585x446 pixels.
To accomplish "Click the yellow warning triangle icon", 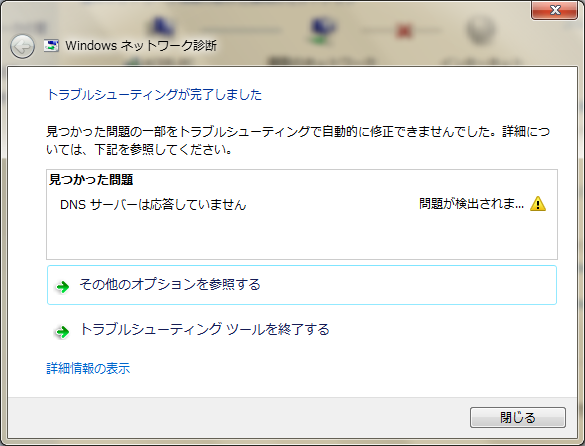I will coord(538,204).
